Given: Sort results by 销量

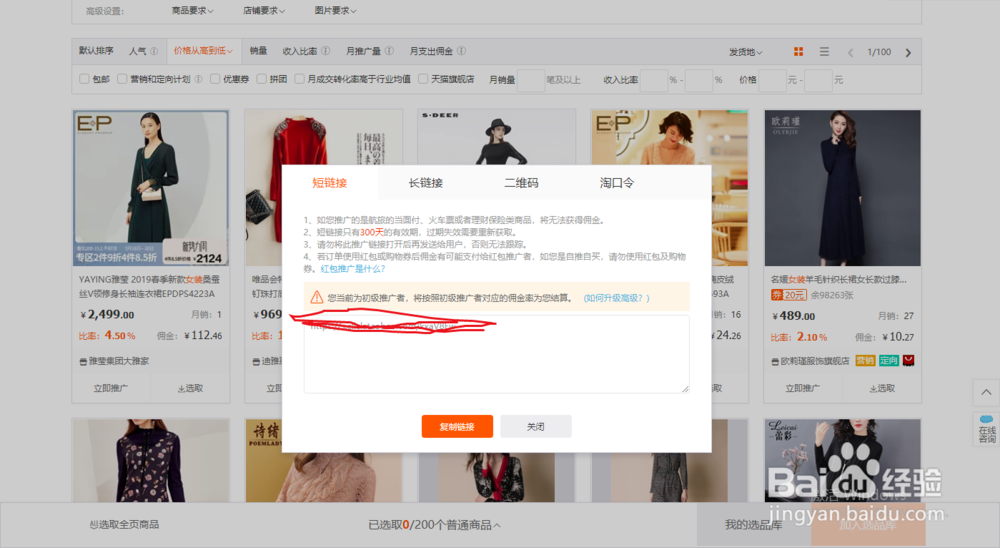Looking at the screenshot, I should (x=258, y=51).
